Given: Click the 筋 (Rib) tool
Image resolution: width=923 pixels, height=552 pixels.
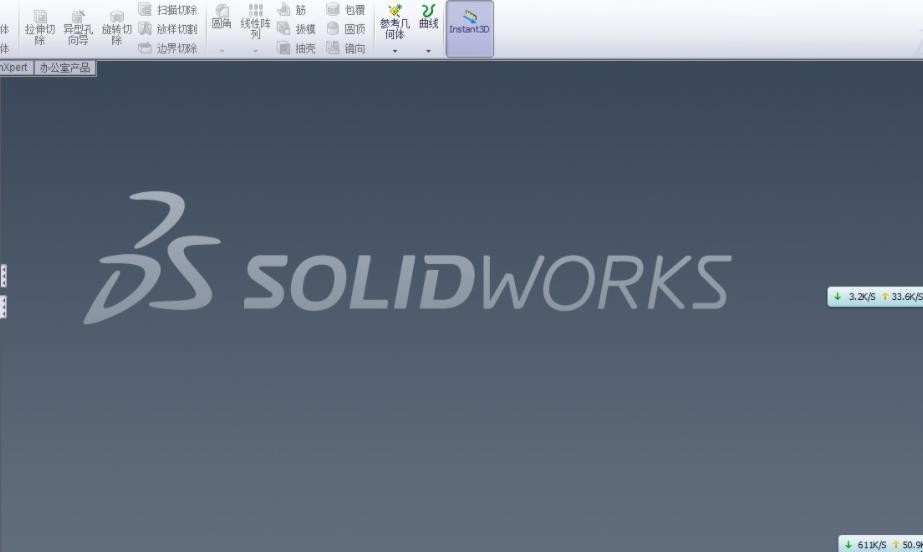Looking at the screenshot, I should click(292, 9).
